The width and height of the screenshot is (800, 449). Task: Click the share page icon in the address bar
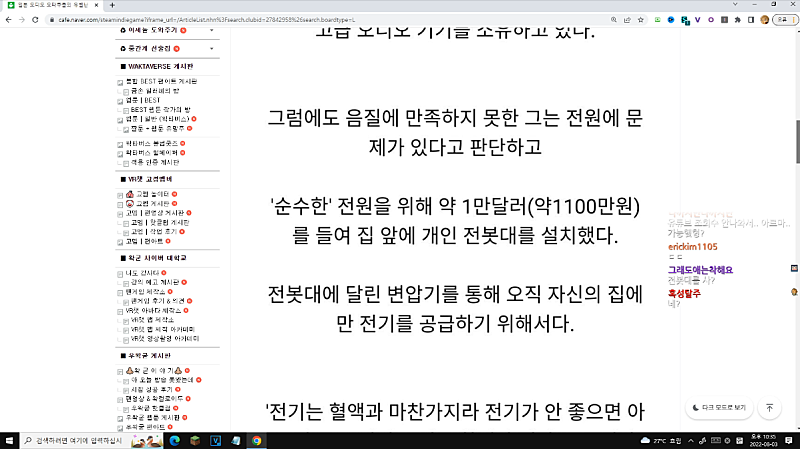[627, 20]
